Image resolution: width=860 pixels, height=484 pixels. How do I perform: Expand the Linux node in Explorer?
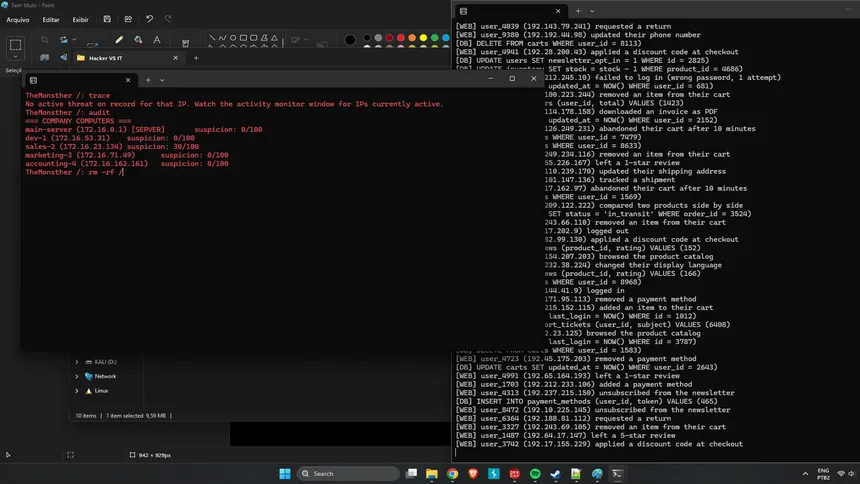(x=77, y=391)
